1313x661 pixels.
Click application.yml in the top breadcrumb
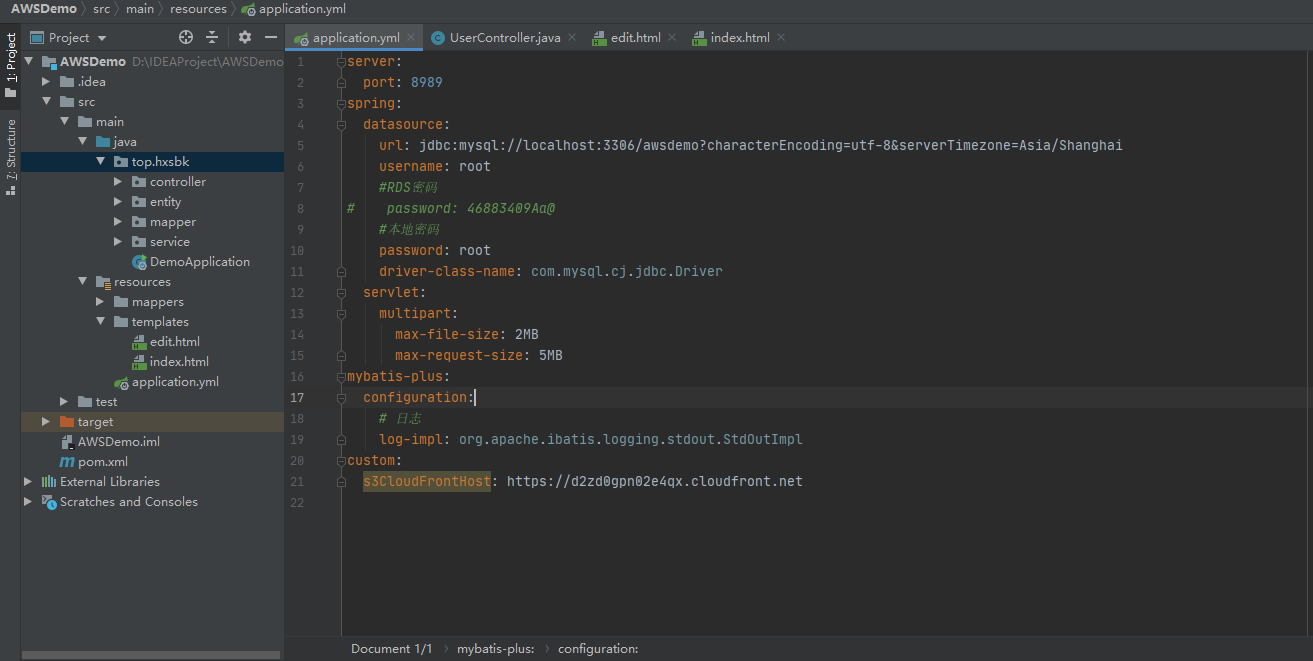[x=302, y=9]
